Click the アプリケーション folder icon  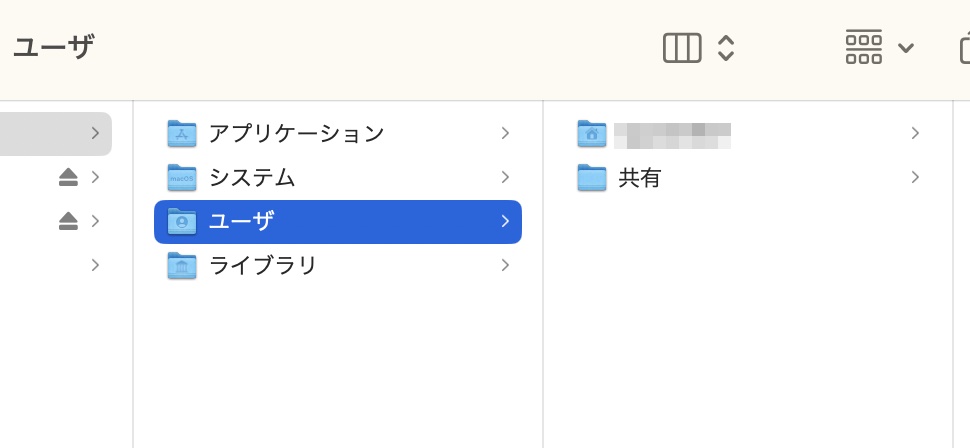click(182, 133)
